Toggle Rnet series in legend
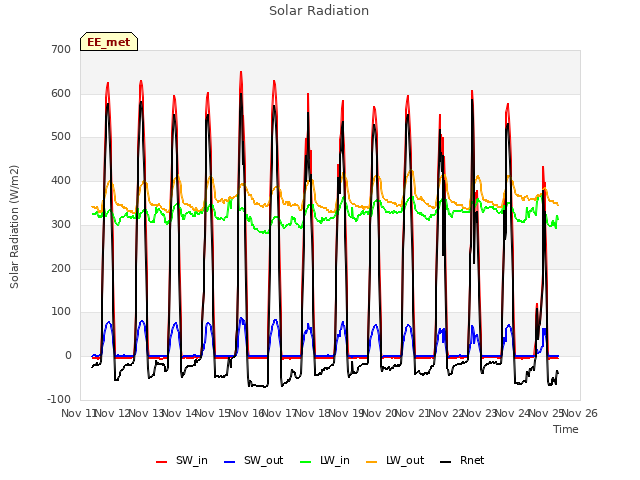 (462, 460)
